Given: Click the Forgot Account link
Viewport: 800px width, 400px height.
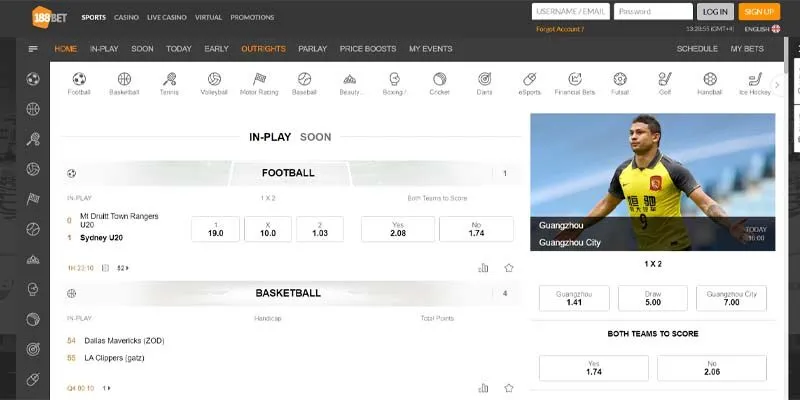Looking at the screenshot, I should pos(560,30).
